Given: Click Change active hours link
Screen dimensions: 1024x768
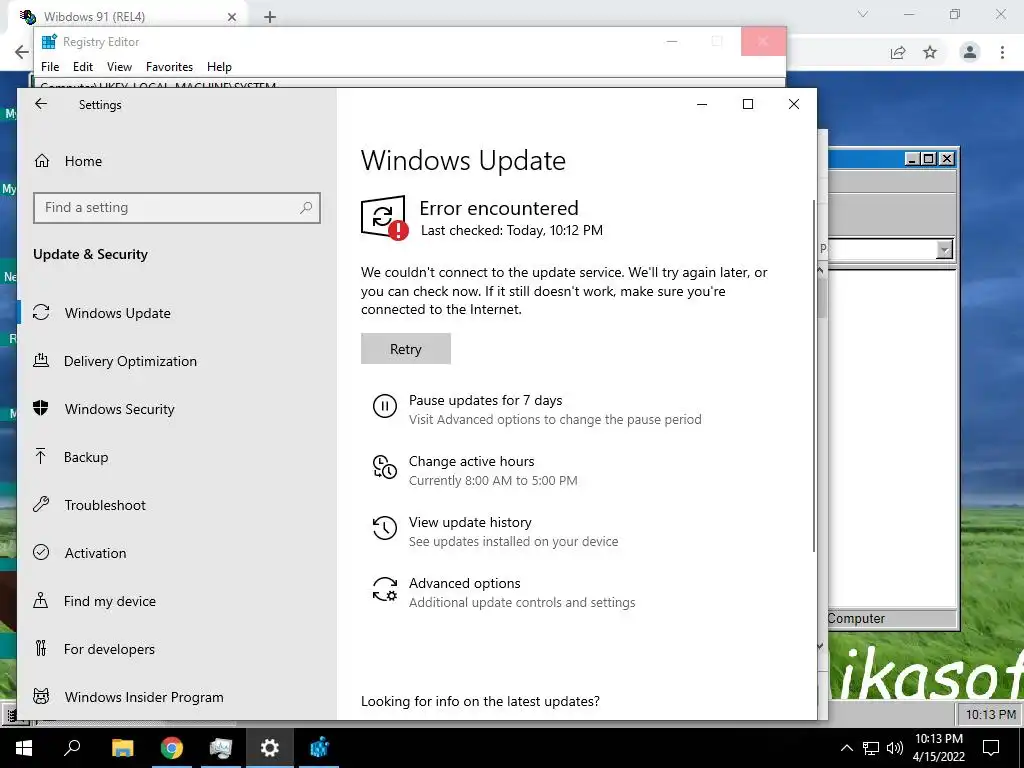Looking at the screenshot, I should tap(472, 461).
